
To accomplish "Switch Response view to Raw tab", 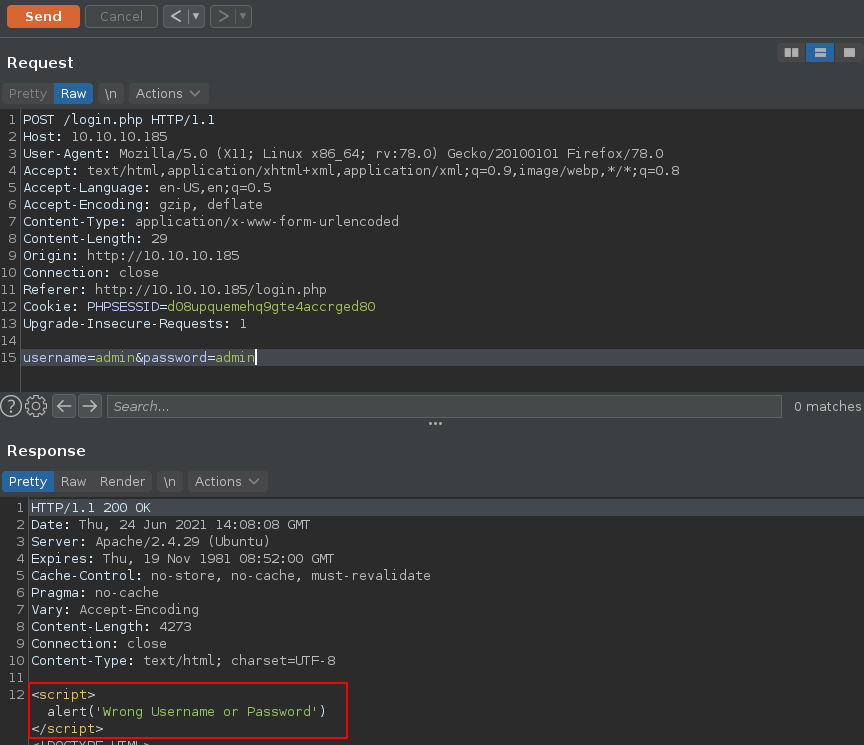I will tap(73, 481).
